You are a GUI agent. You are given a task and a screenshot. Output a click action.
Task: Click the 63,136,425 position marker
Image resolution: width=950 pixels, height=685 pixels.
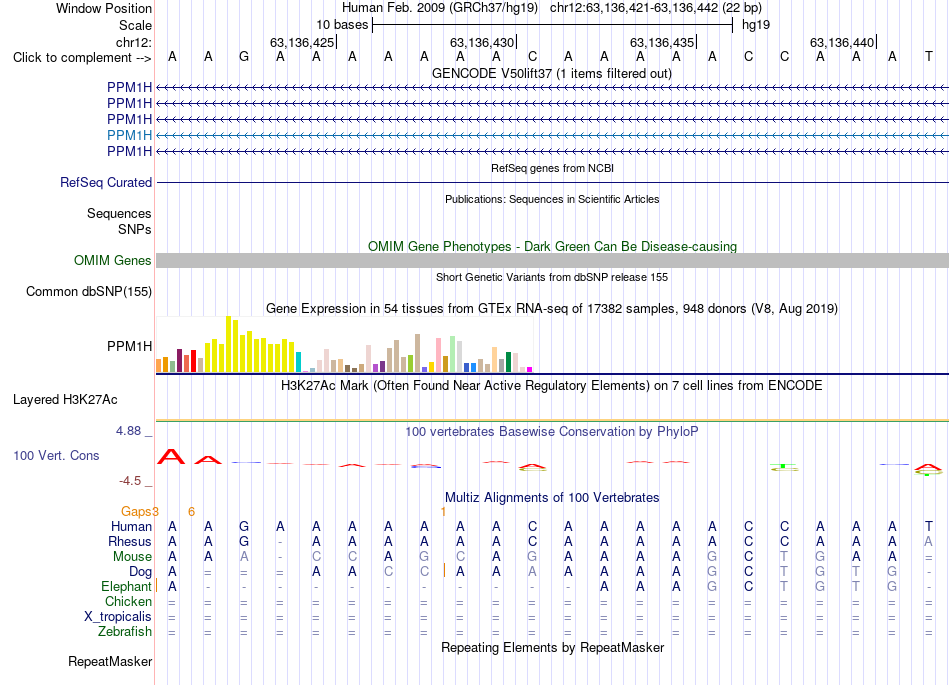coord(302,42)
